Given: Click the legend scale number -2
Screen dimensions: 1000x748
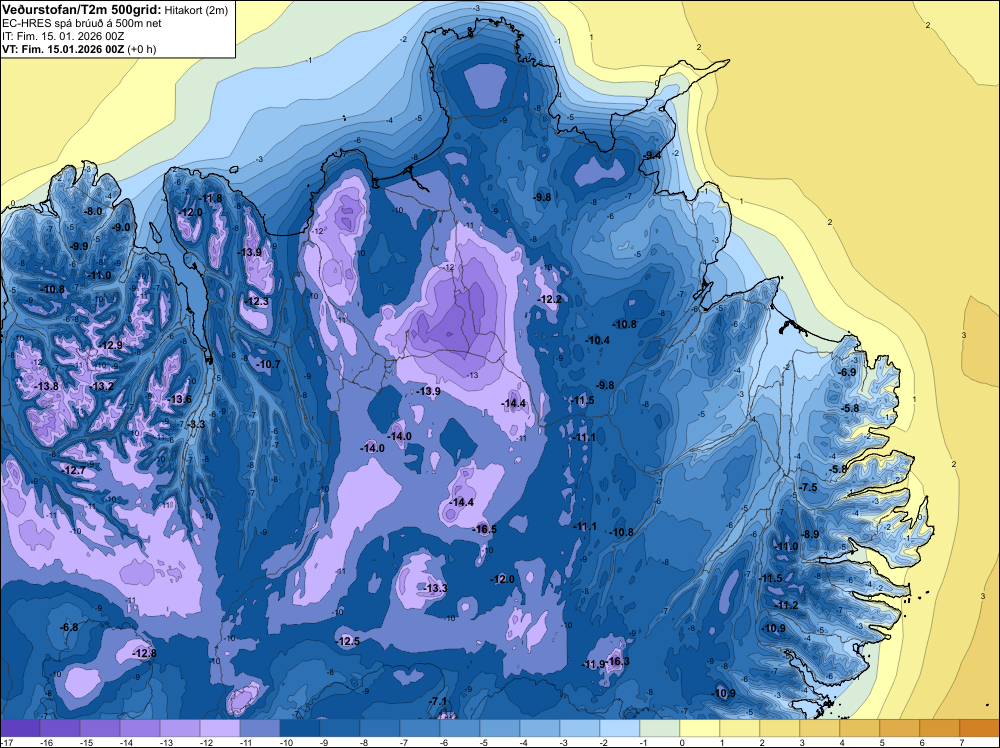Looking at the screenshot, I should pos(604,742).
